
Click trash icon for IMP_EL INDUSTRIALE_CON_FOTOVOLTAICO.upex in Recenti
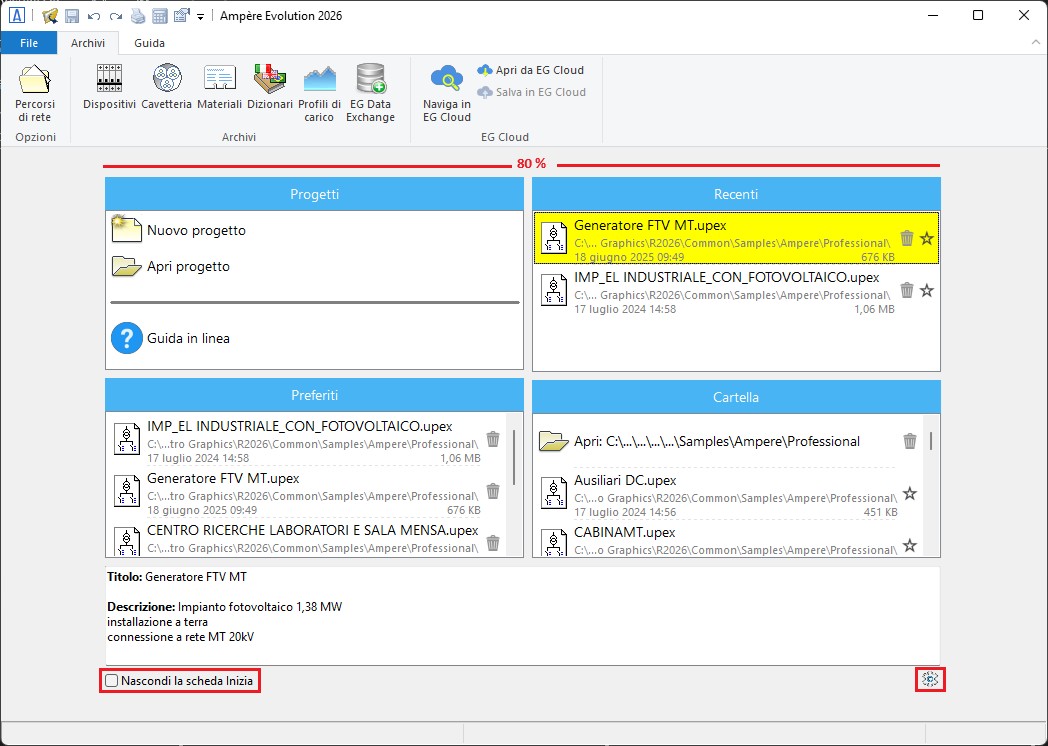(907, 290)
